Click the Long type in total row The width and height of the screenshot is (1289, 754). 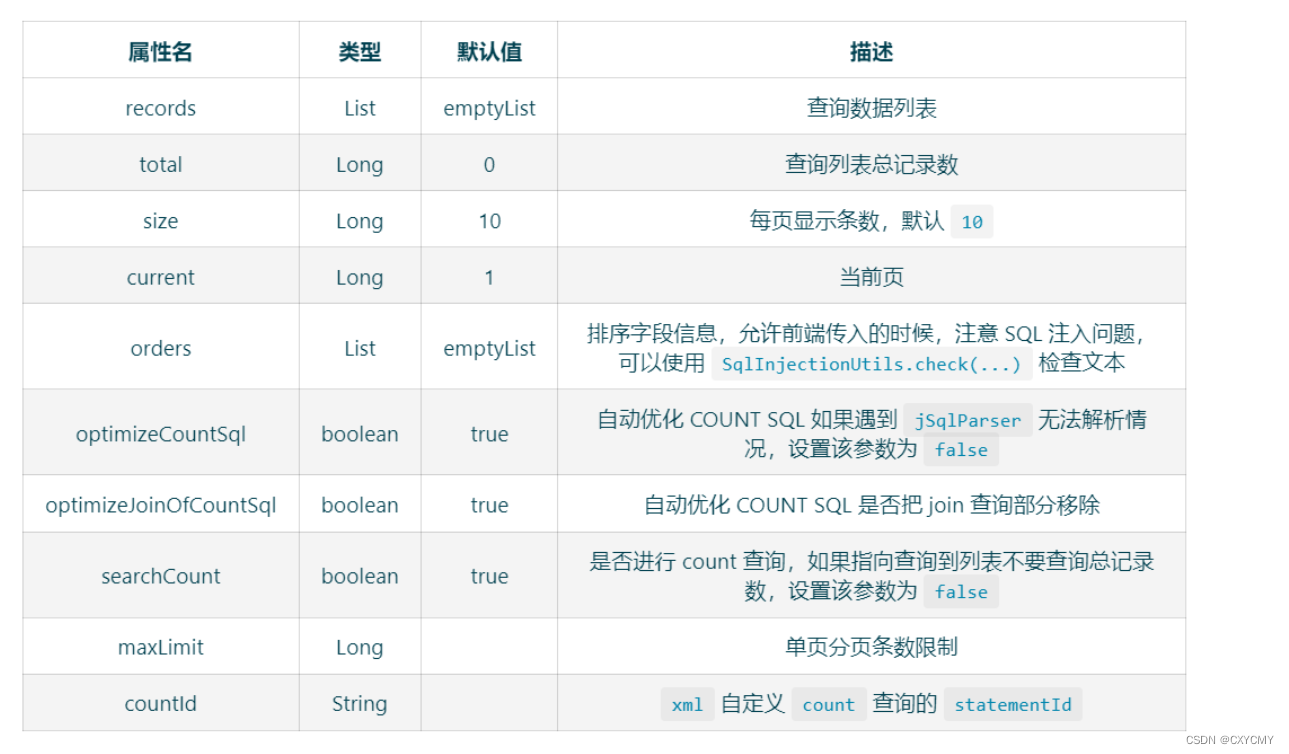tap(360, 164)
